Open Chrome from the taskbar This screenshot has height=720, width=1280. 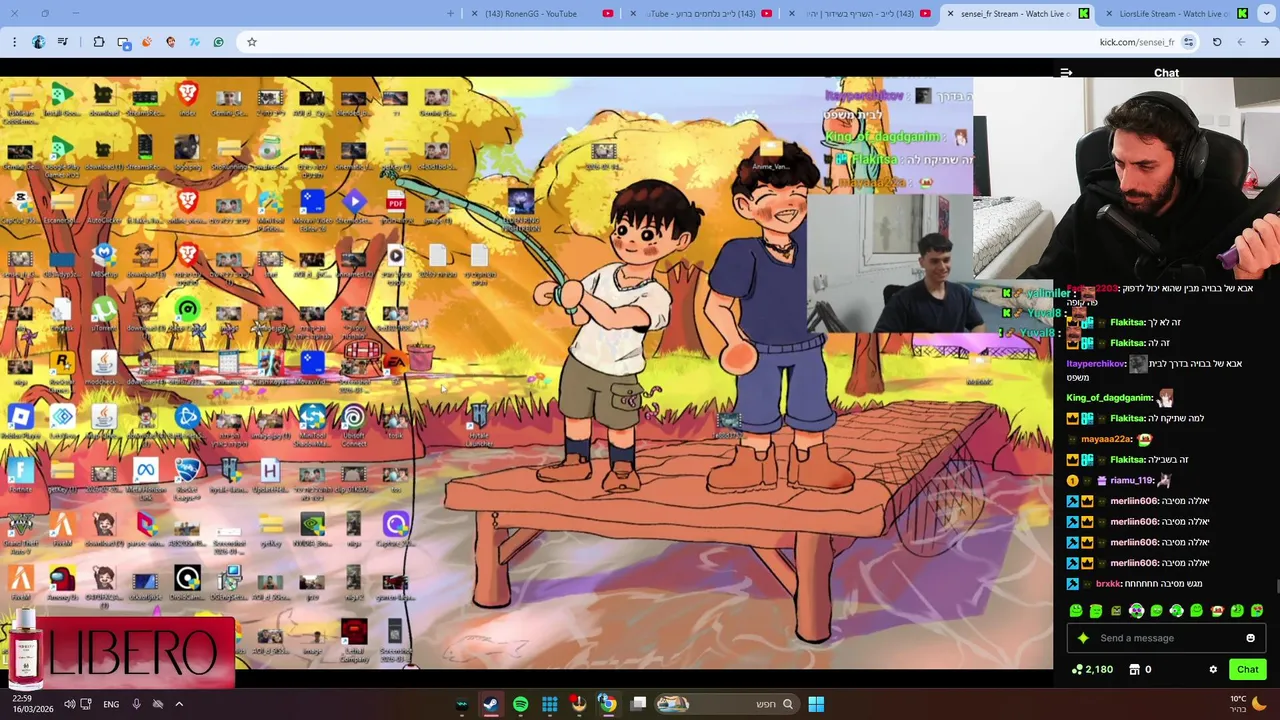click(607, 704)
